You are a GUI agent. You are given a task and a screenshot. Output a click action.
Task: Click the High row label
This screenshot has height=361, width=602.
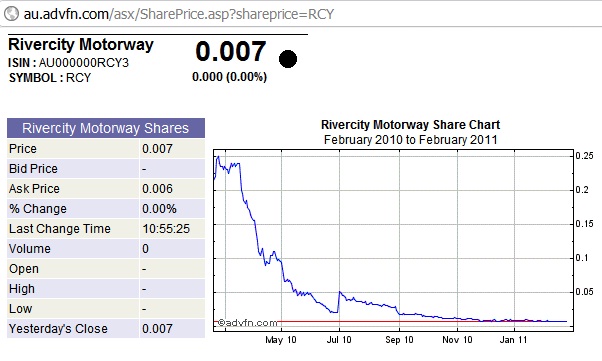pos(22,288)
